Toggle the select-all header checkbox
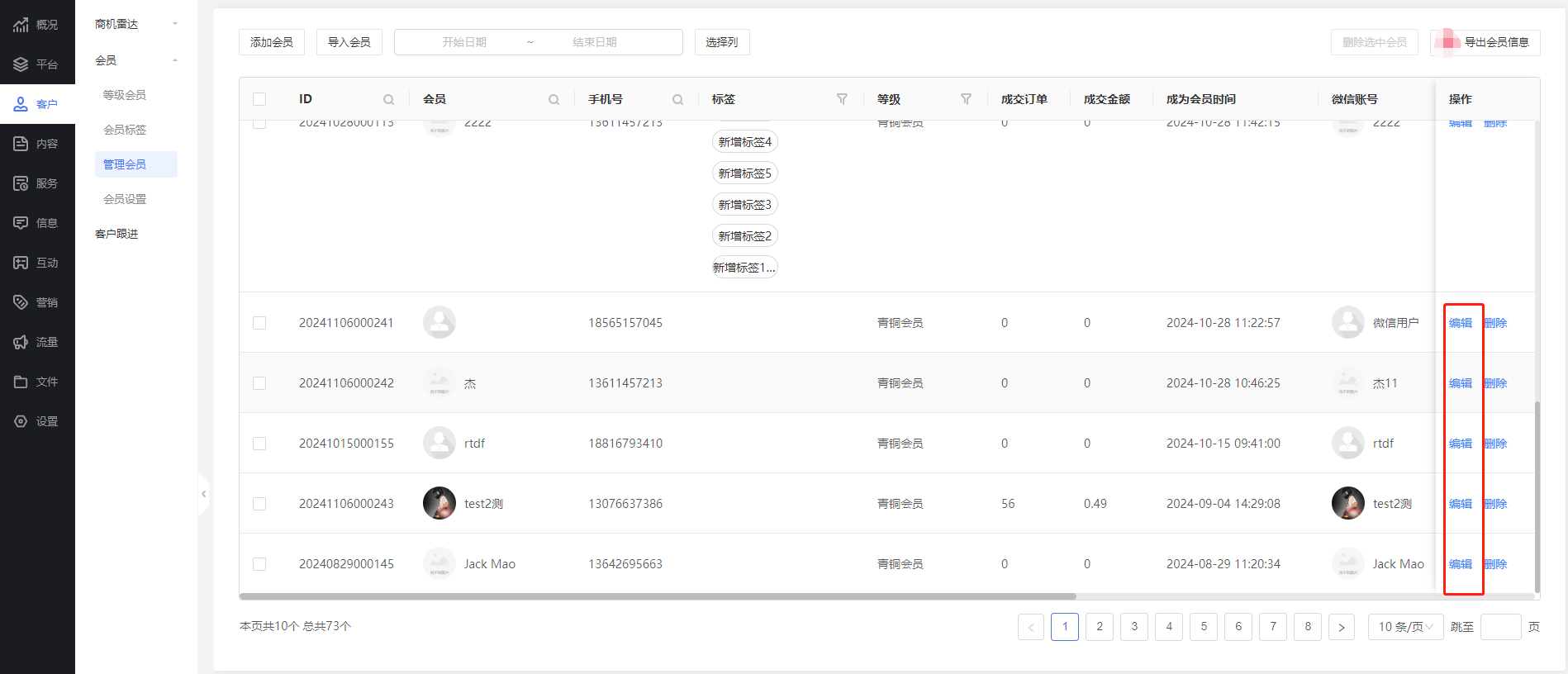1568x674 pixels. 259,99
